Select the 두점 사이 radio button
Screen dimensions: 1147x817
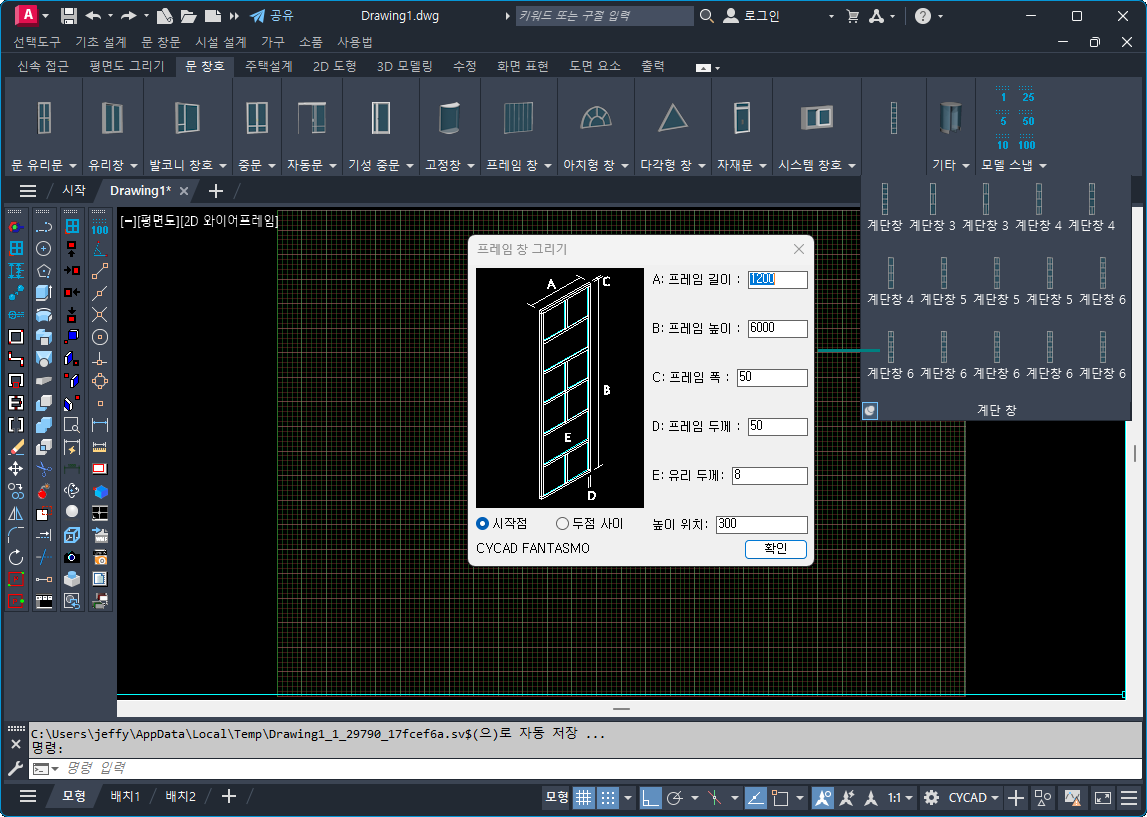[562, 524]
